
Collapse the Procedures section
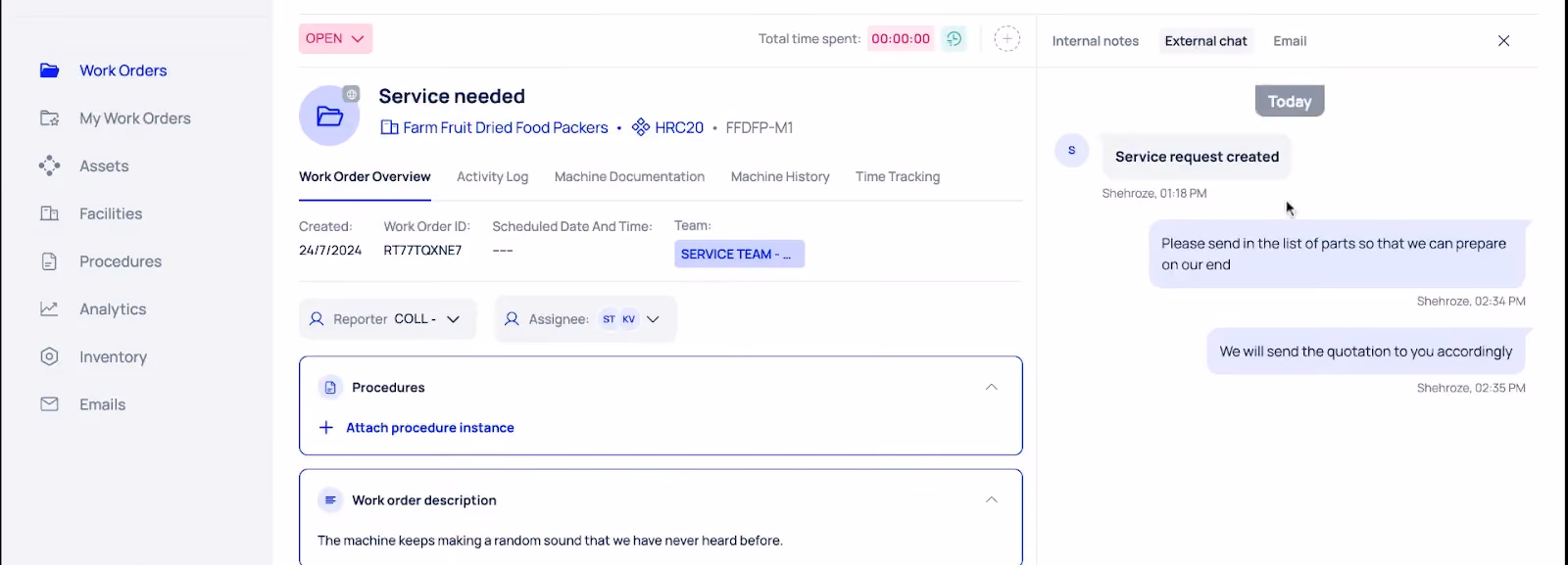[992, 388]
